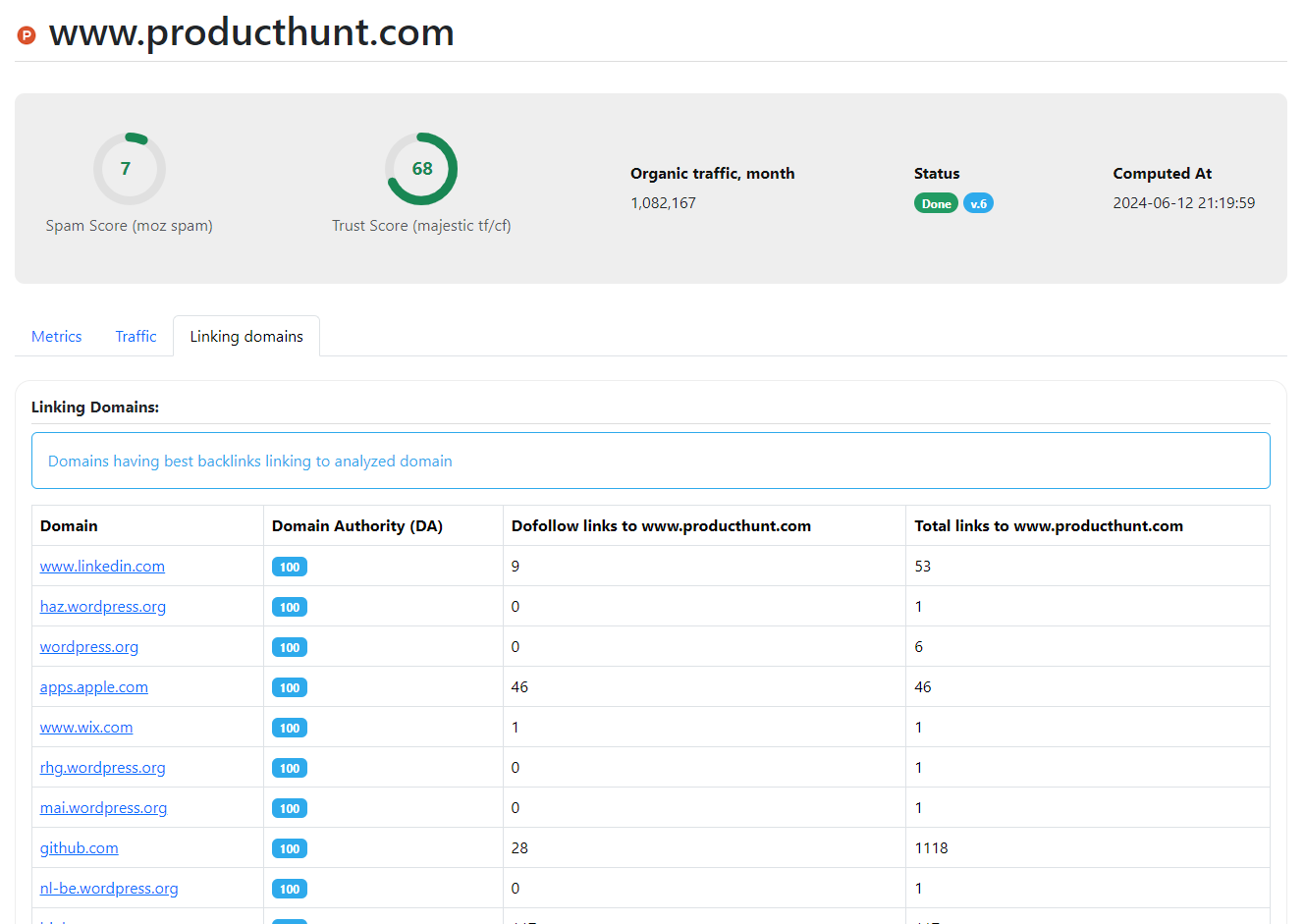Click the DA 100 badge for apps.apple.com
The image size is (1305, 924).
(290, 687)
